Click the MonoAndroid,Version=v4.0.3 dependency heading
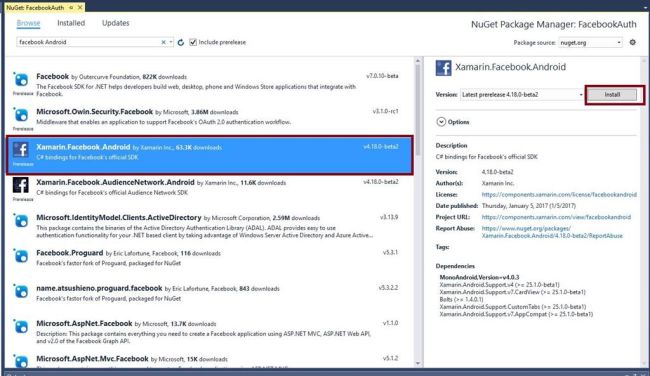The image size is (650, 376). (x=479, y=277)
